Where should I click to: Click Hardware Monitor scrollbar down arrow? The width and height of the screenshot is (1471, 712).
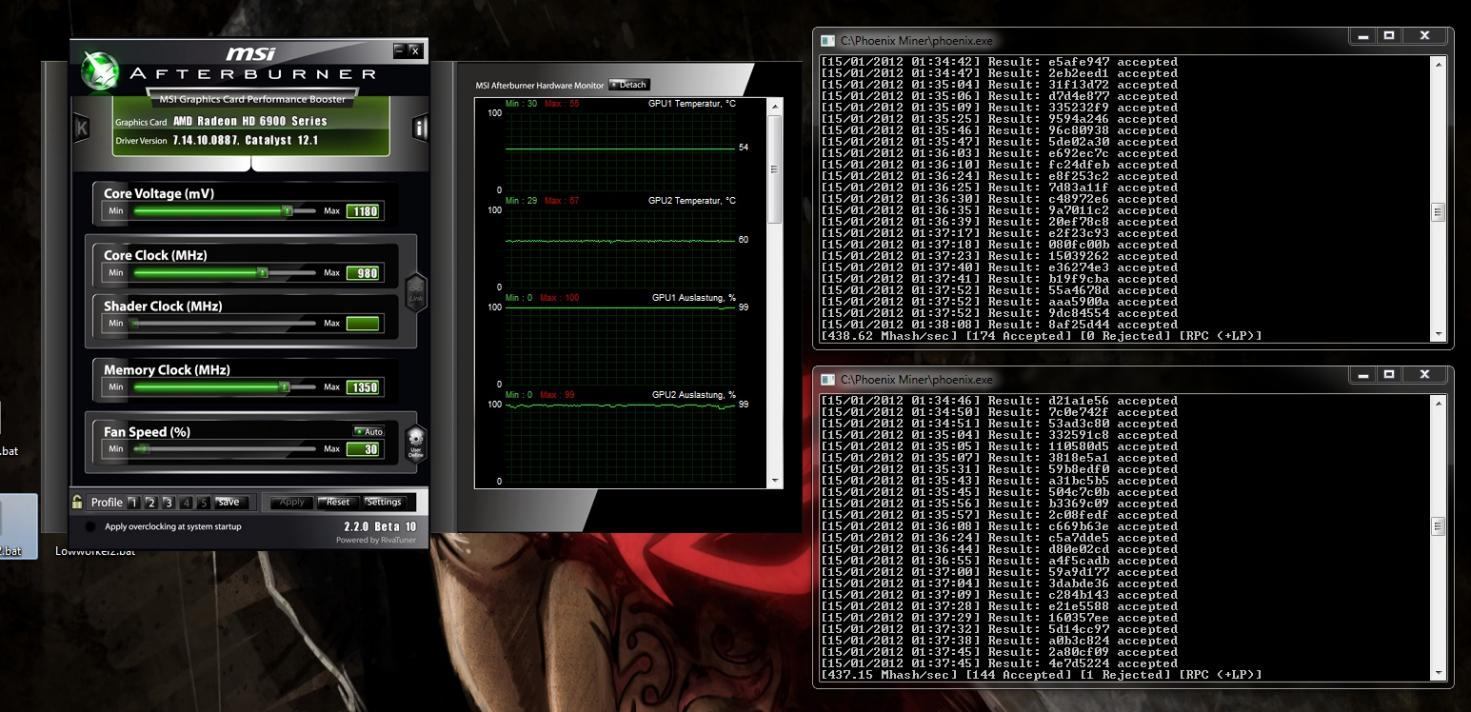click(x=775, y=481)
